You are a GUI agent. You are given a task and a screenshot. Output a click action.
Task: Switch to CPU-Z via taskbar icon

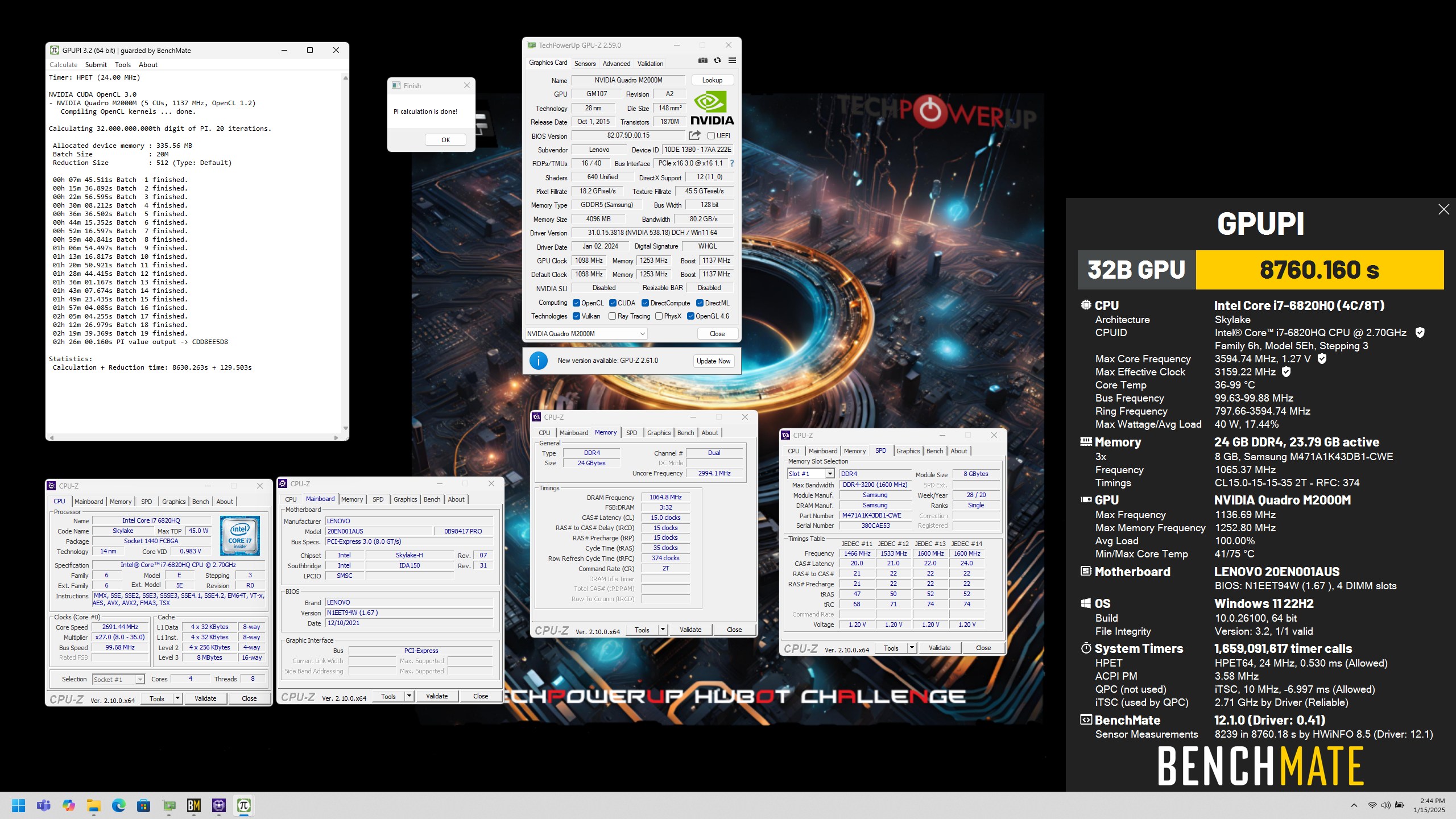[219, 805]
